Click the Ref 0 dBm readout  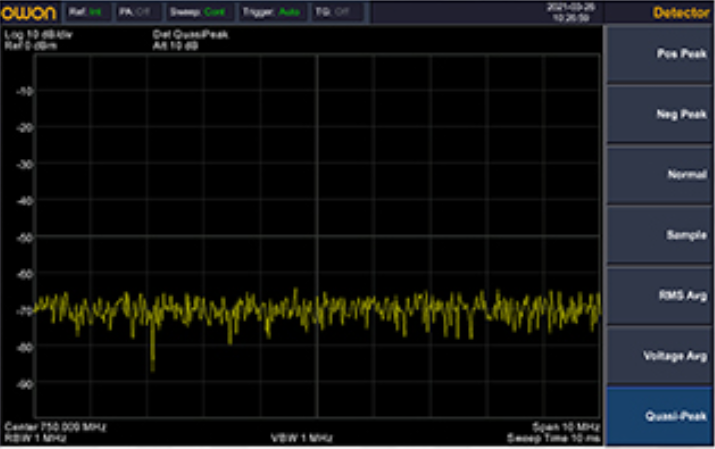point(31,46)
